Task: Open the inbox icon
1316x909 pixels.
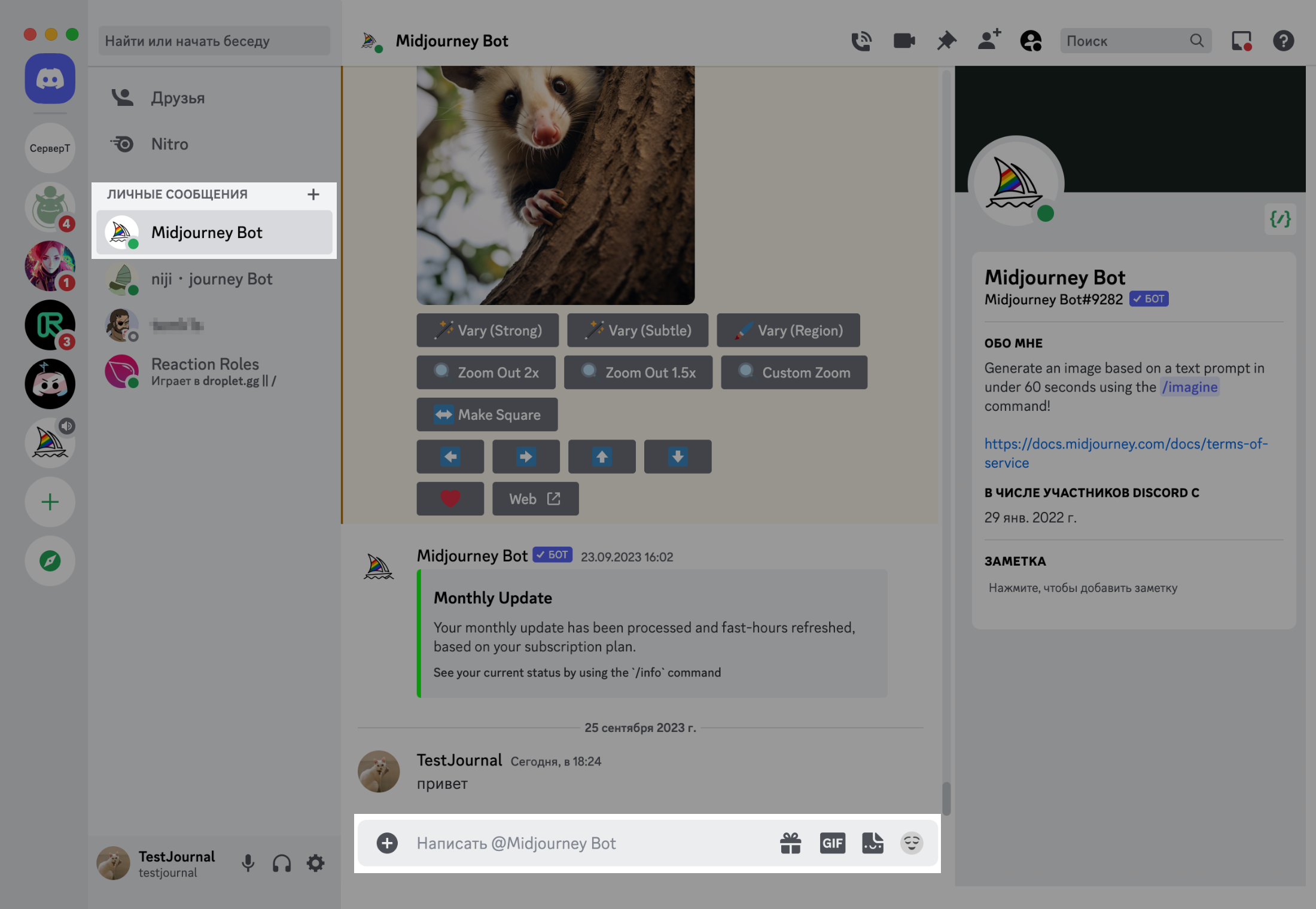Action: pyautogui.click(x=1241, y=41)
